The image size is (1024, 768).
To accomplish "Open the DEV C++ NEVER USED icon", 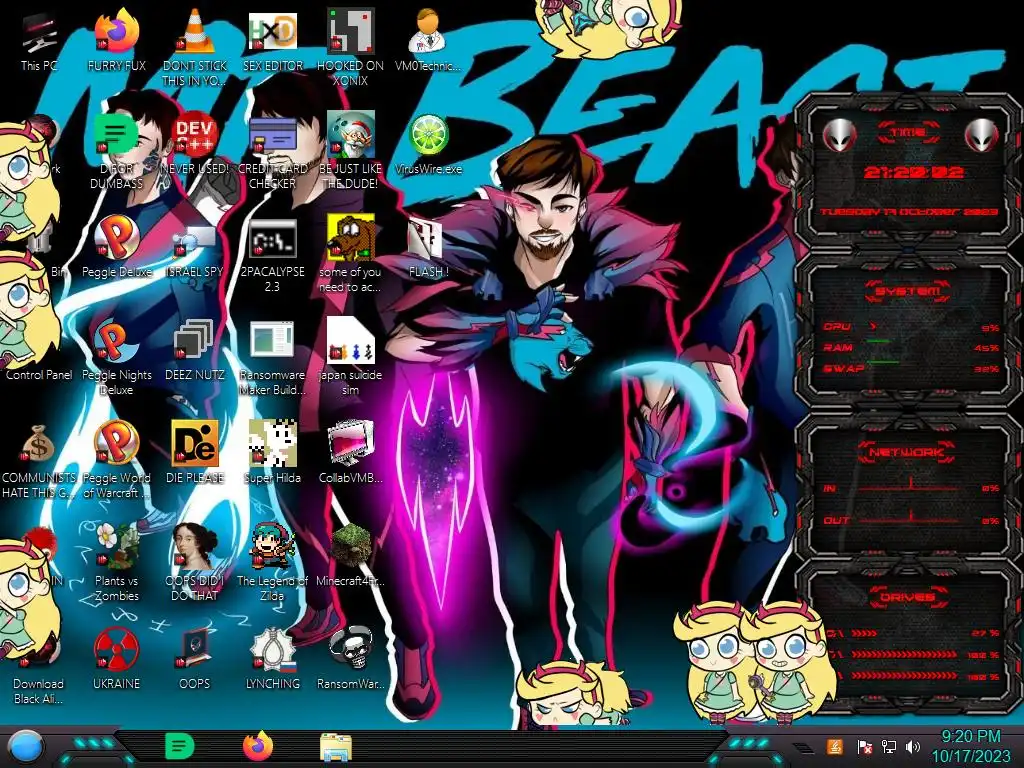I will point(195,135).
